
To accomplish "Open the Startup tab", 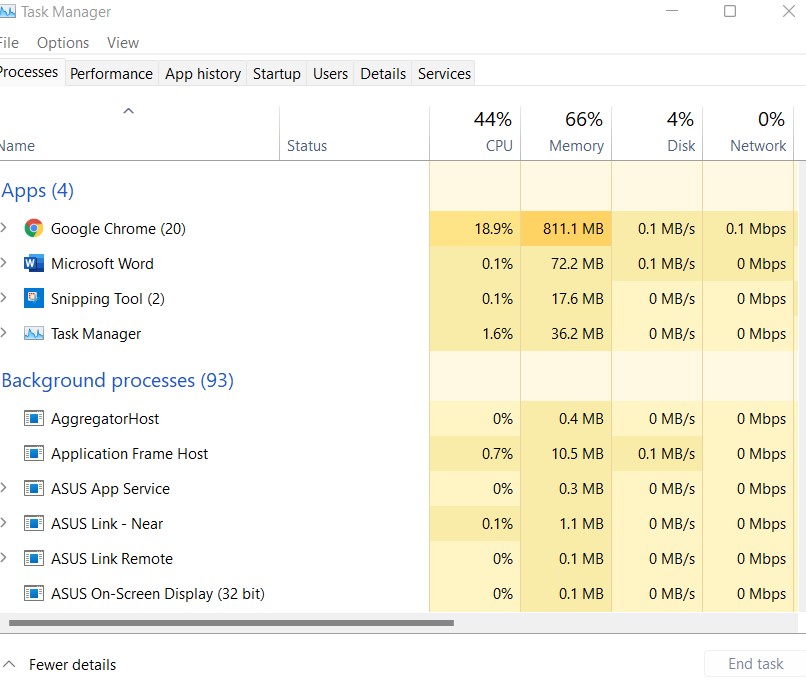I will (276, 74).
